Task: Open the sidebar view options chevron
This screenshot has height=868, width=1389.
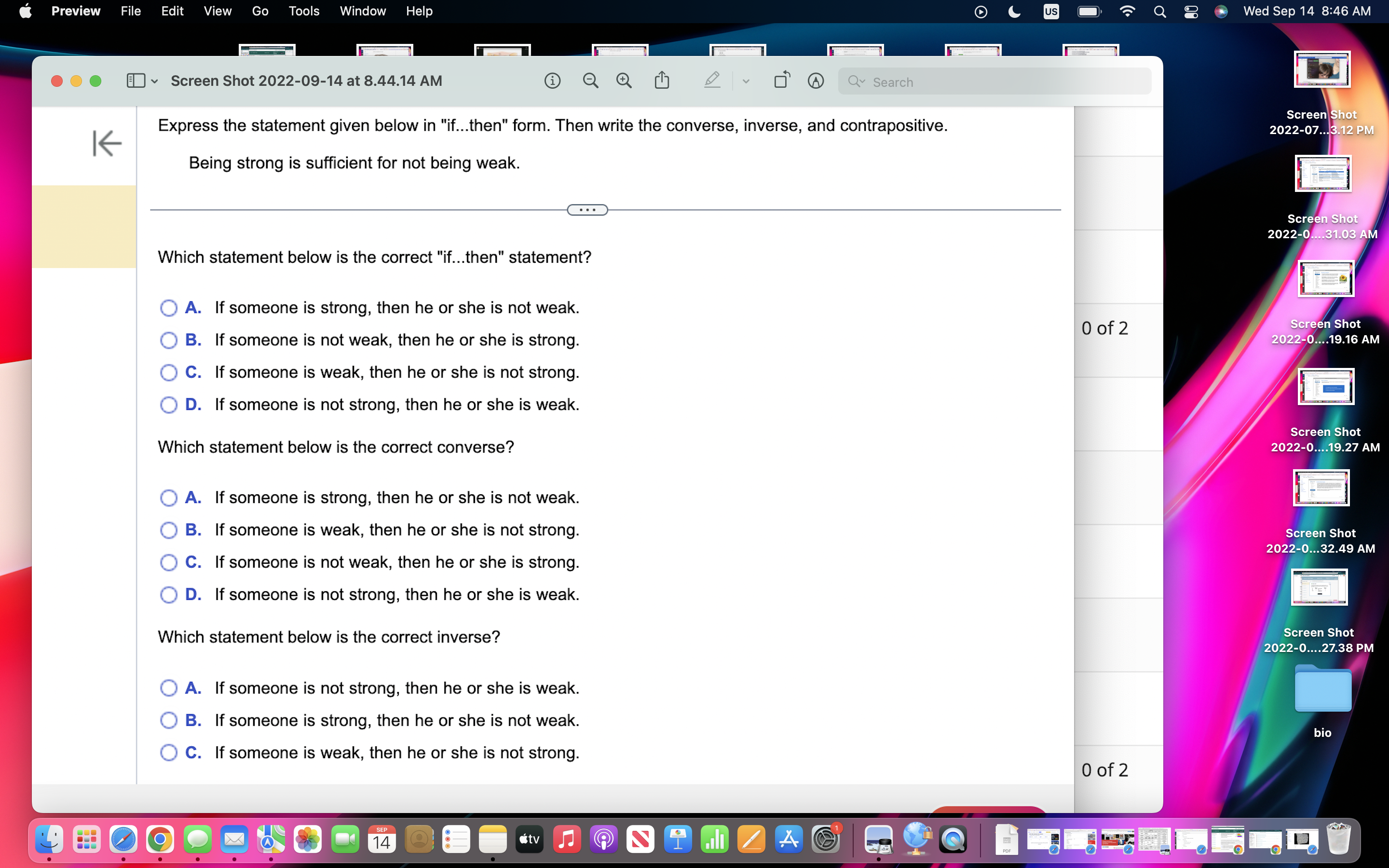Action: [153, 81]
